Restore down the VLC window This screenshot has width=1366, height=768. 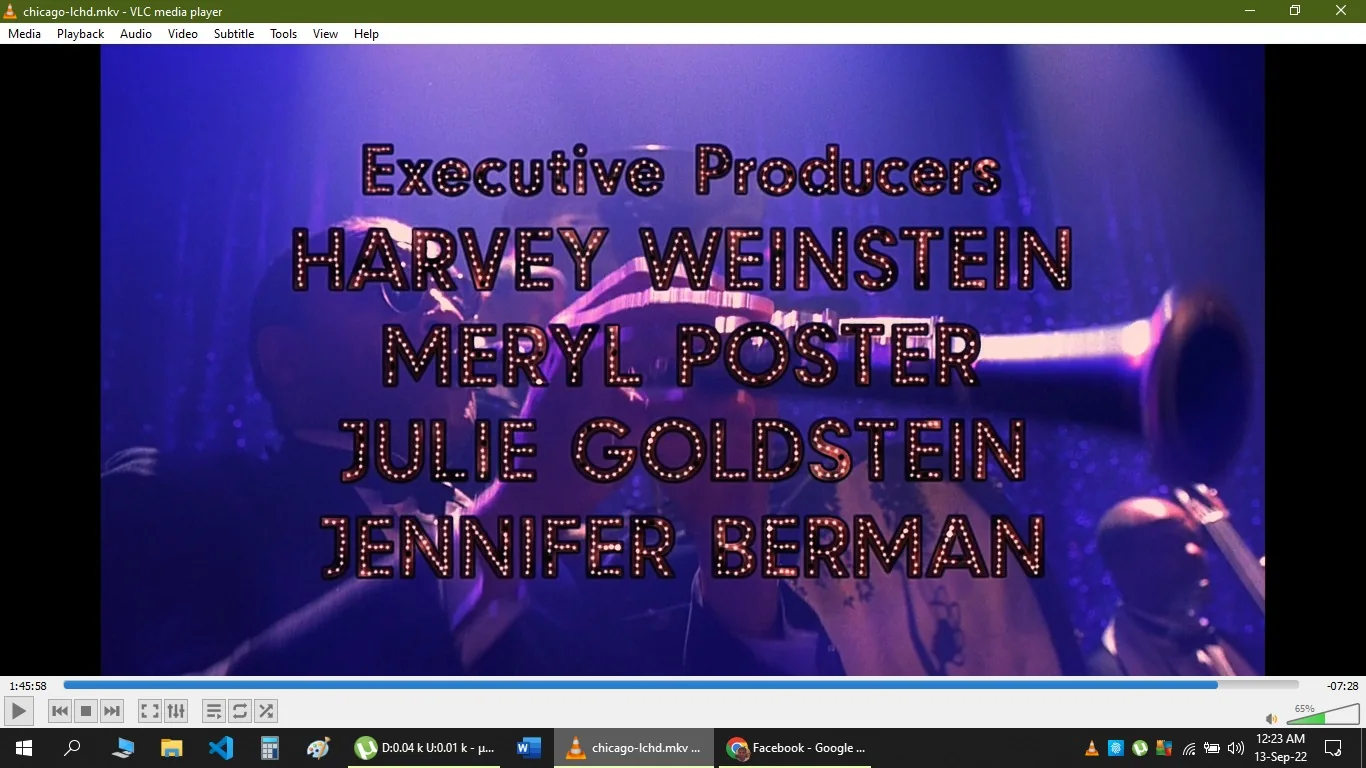point(1295,11)
